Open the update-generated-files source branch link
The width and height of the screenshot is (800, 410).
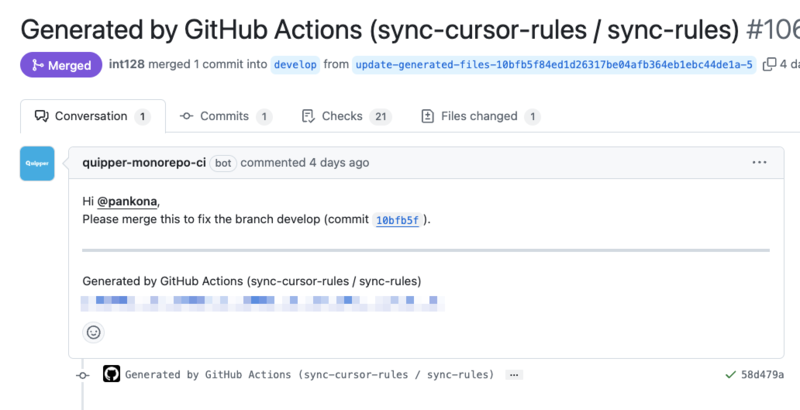coord(554,65)
